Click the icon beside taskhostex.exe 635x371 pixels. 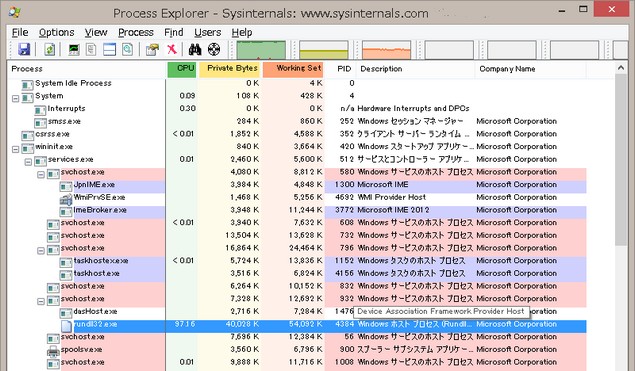[66, 262]
